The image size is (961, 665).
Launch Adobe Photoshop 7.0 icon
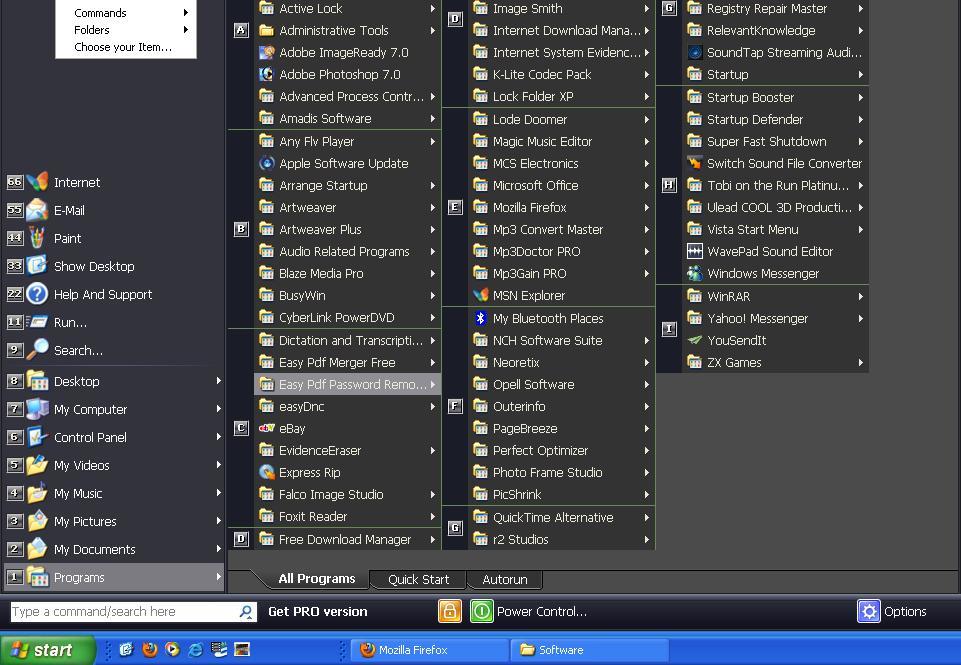pyautogui.click(x=267, y=75)
